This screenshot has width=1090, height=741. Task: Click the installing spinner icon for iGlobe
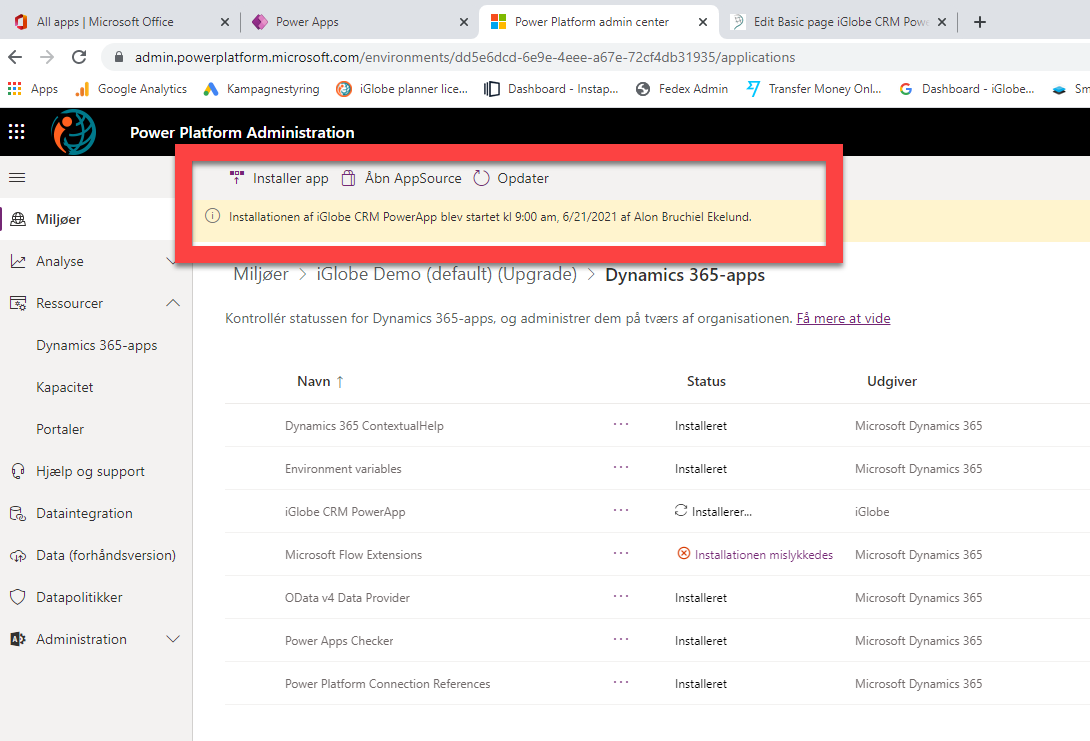681,510
